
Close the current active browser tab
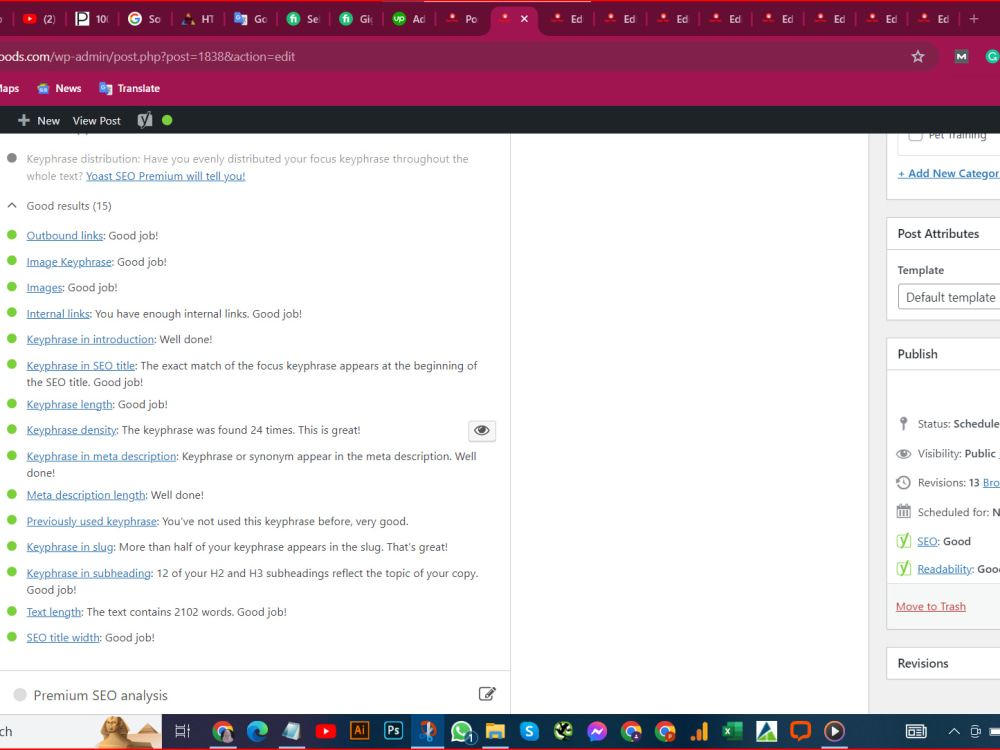(524, 19)
